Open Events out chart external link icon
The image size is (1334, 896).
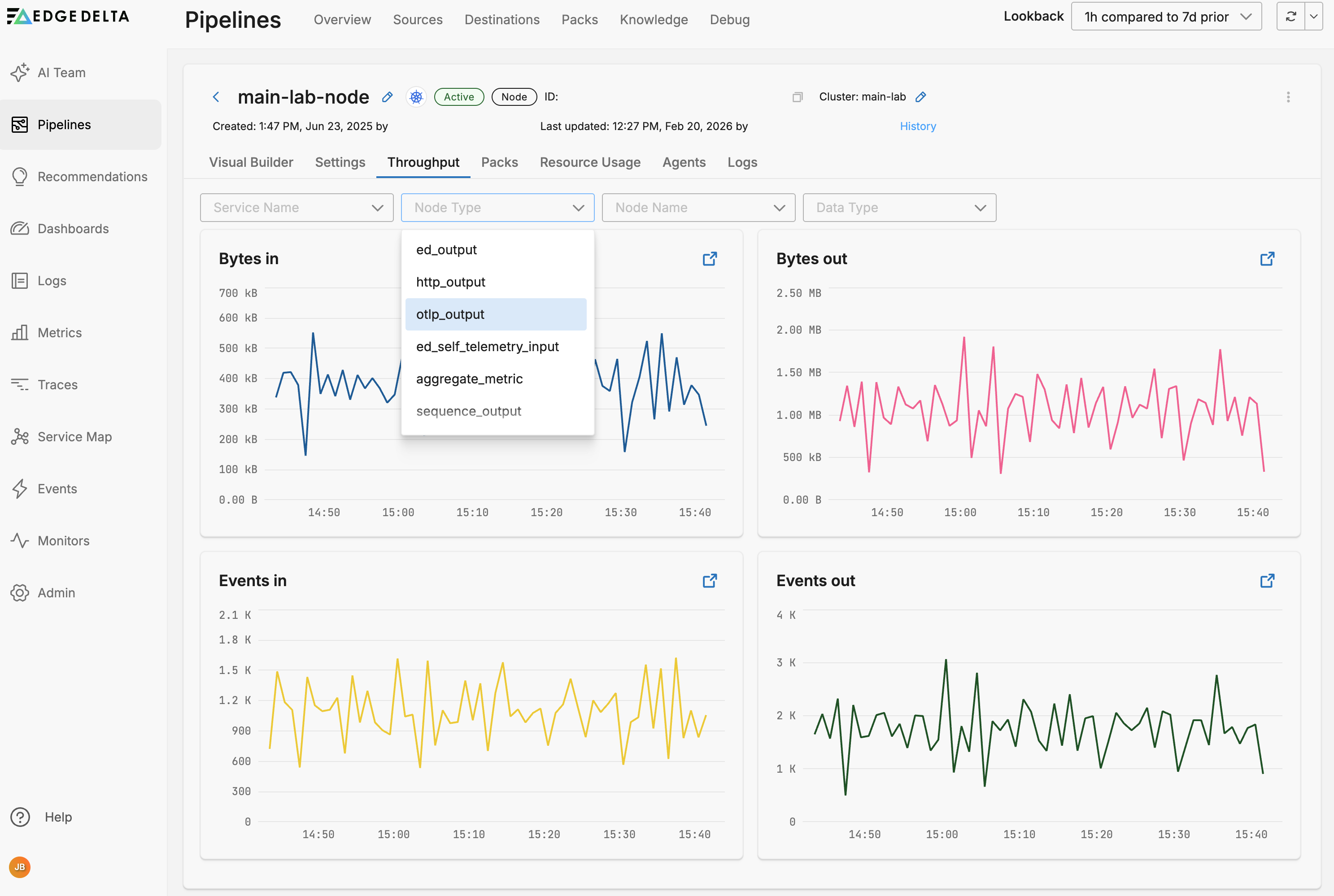coord(1267,581)
